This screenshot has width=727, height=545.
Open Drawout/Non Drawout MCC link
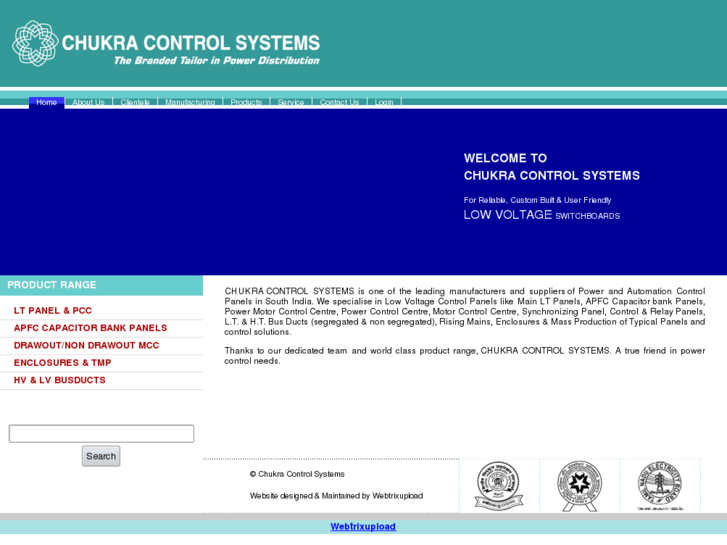coord(86,346)
